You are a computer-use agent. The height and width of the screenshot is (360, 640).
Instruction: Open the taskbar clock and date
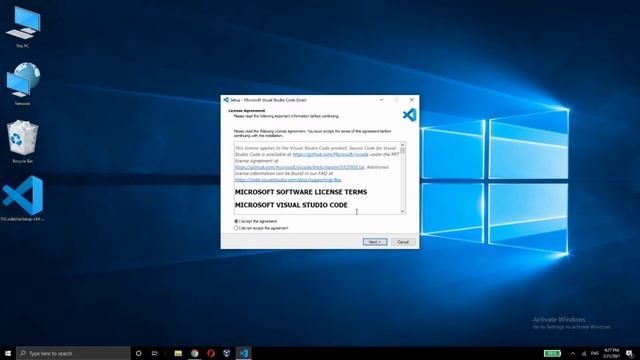coord(611,353)
